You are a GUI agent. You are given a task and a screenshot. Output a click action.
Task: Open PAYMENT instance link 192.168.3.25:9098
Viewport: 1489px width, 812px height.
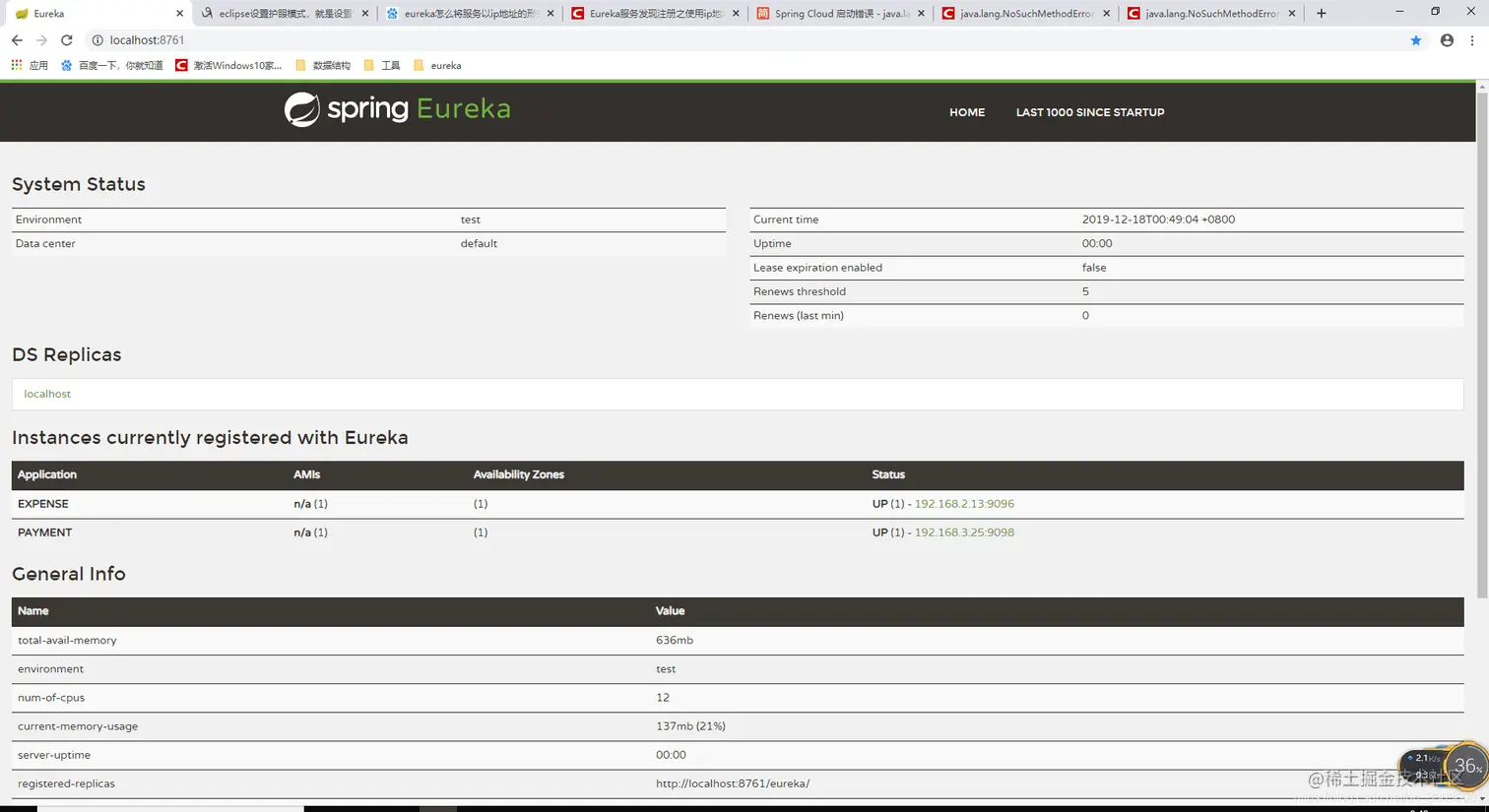(x=964, y=532)
